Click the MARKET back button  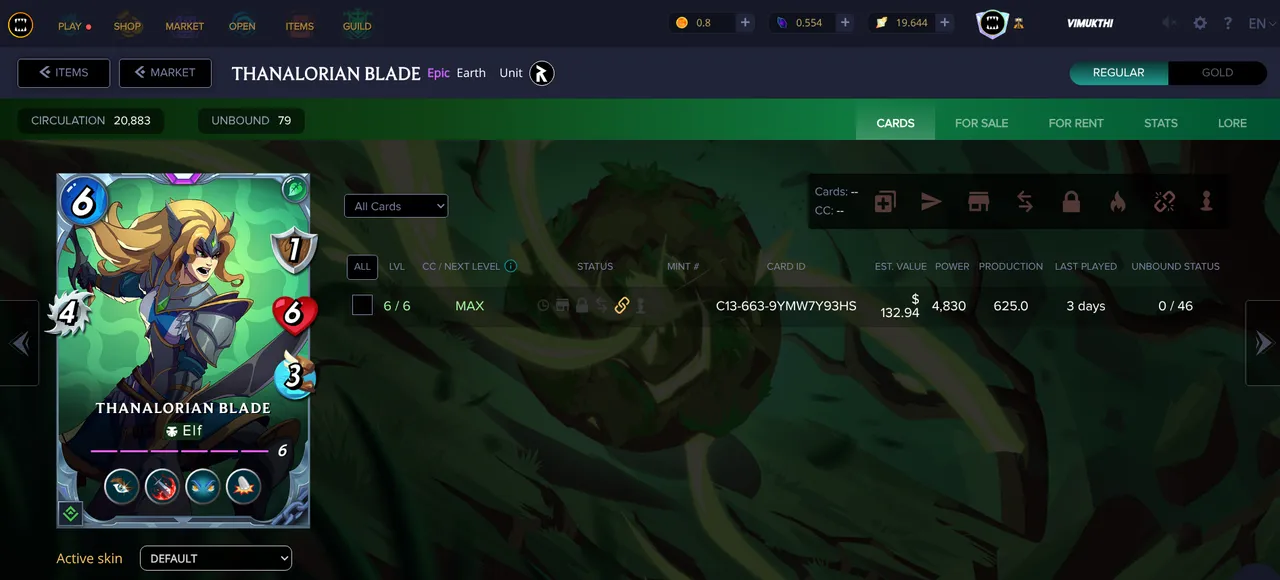(x=165, y=73)
